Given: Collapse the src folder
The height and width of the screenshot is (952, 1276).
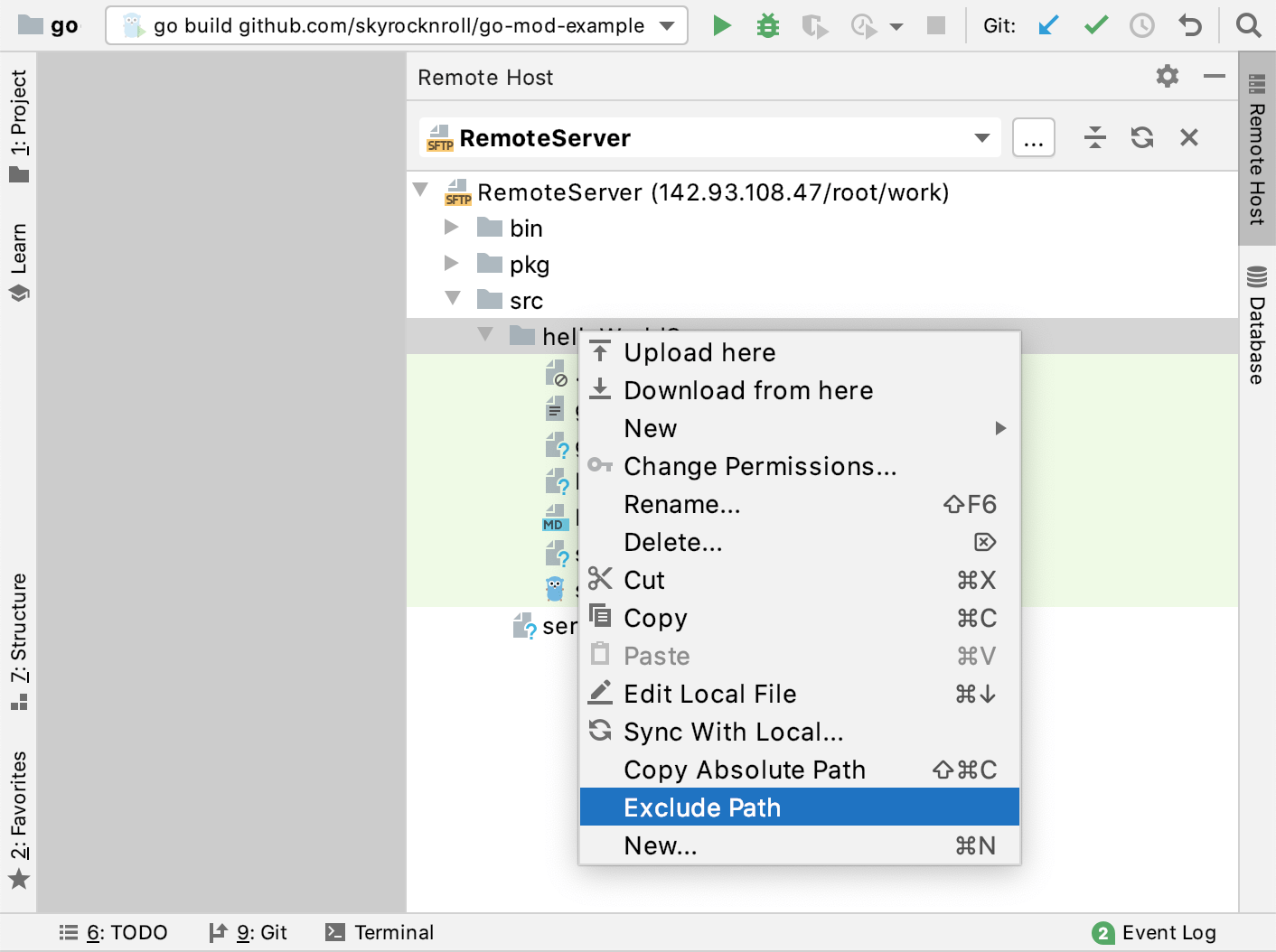Looking at the screenshot, I should tap(452, 299).
